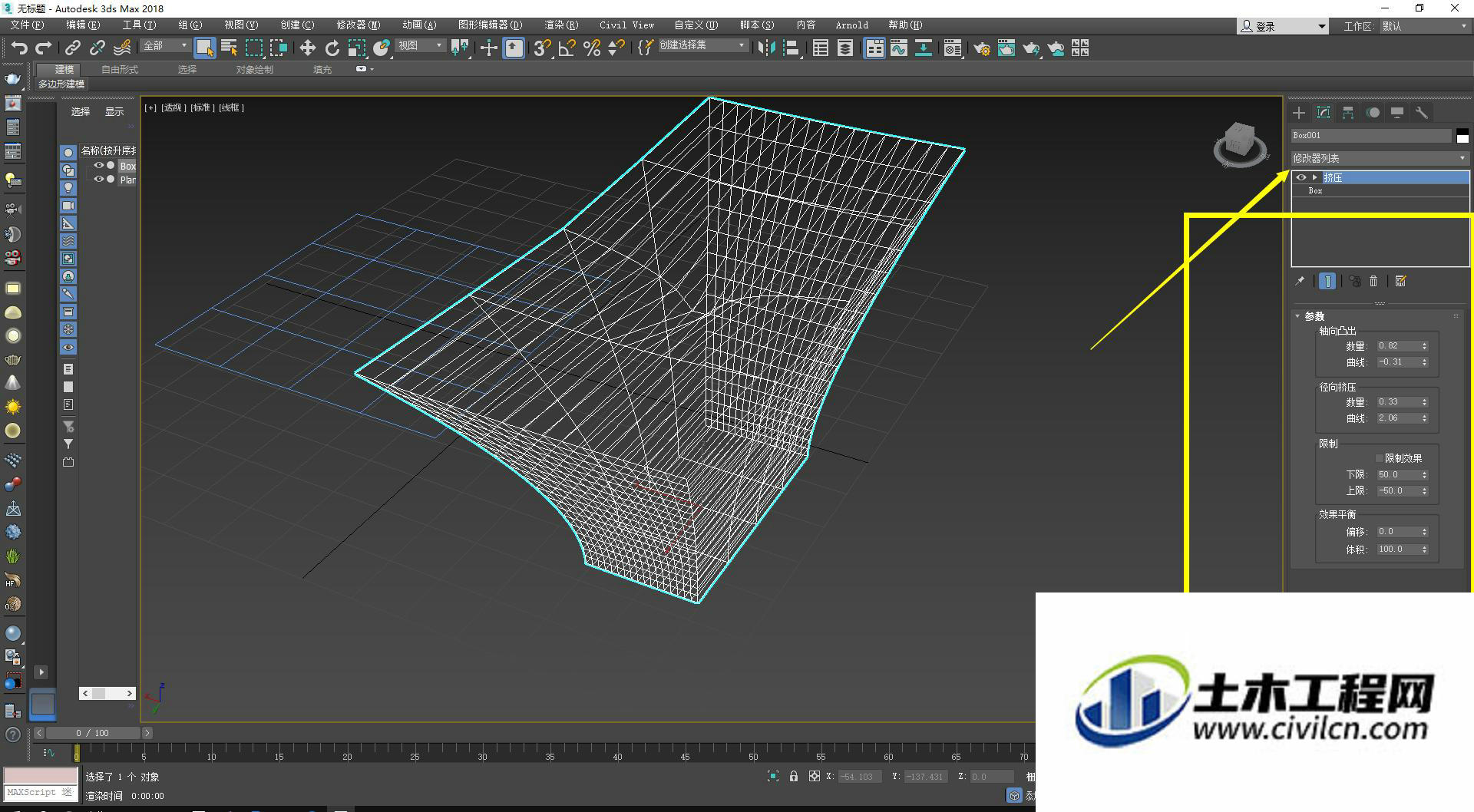Open Select by Name list

click(229, 48)
